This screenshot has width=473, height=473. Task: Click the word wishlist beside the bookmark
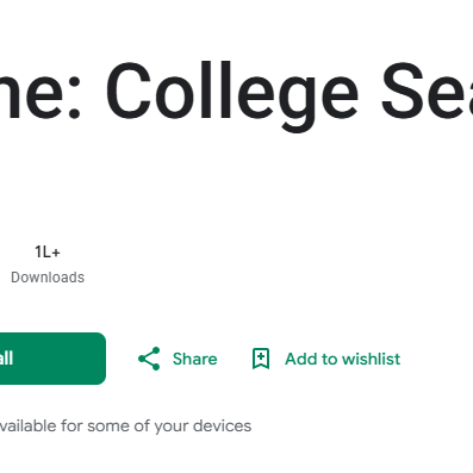[x=371, y=359]
